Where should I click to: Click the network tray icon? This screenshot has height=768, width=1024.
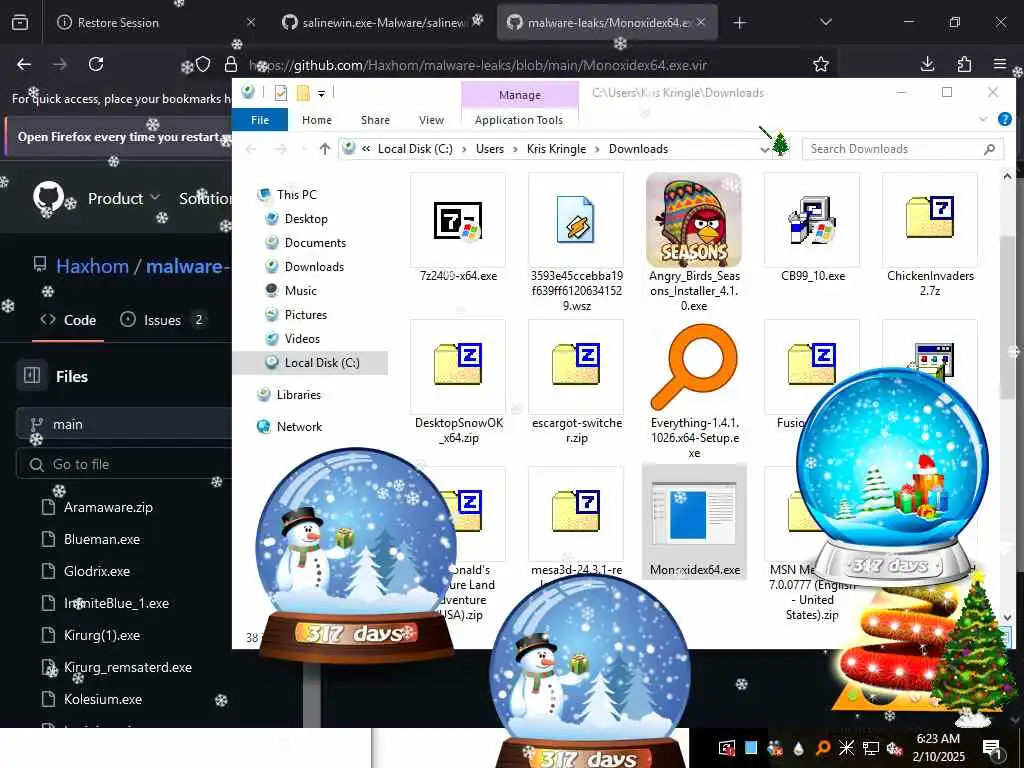pos(870,748)
